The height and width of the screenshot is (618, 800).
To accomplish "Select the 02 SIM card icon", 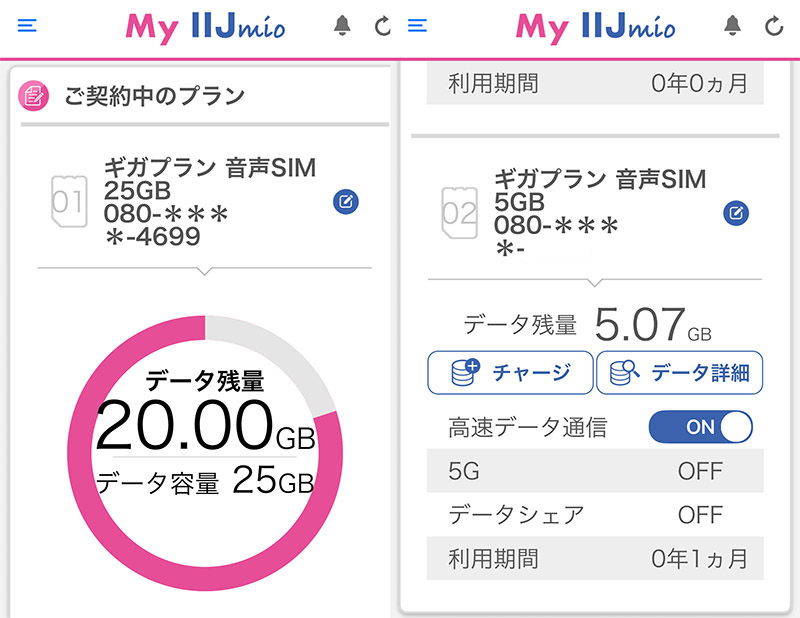I will click(459, 212).
